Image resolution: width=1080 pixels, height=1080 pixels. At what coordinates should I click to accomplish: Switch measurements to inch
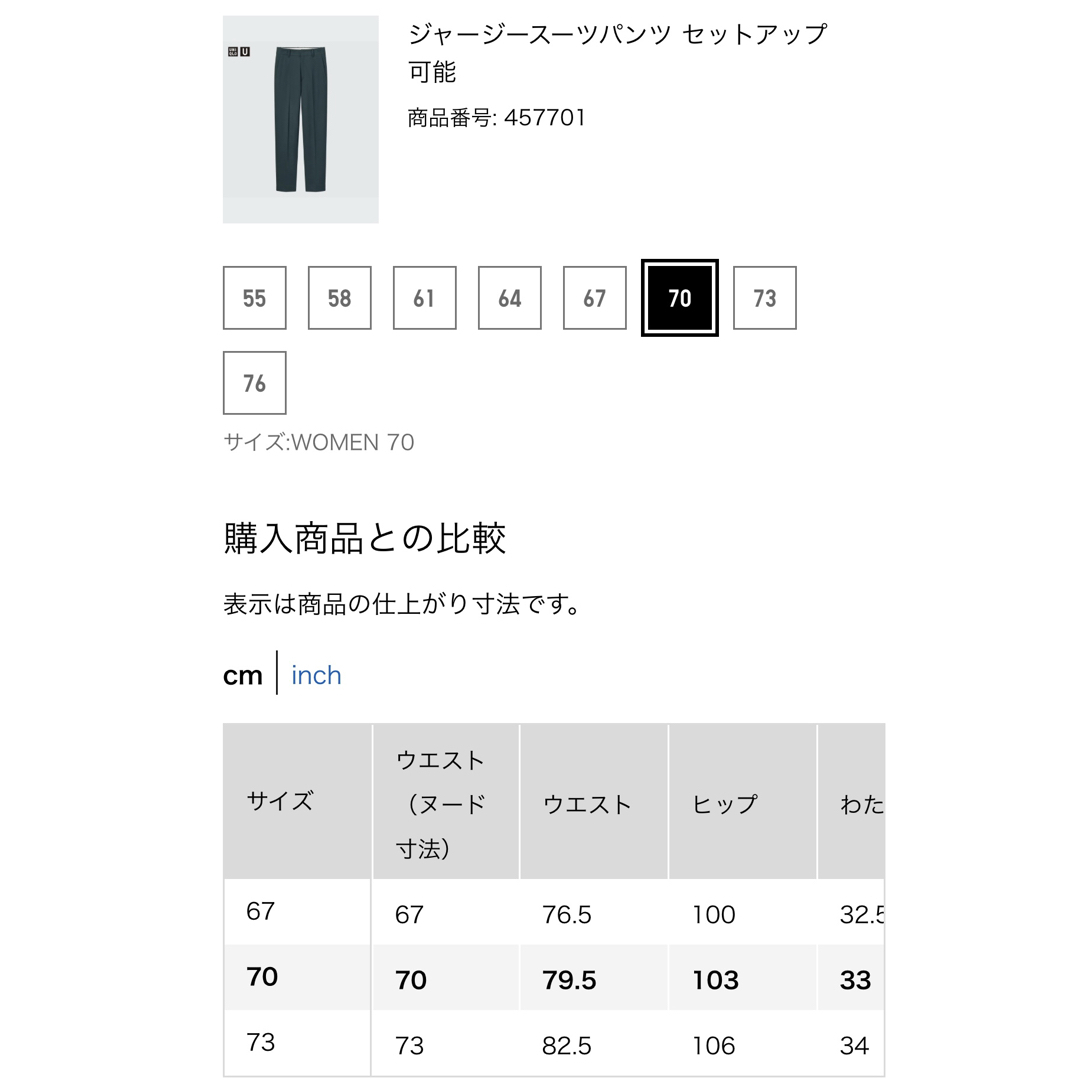[316, 675]
